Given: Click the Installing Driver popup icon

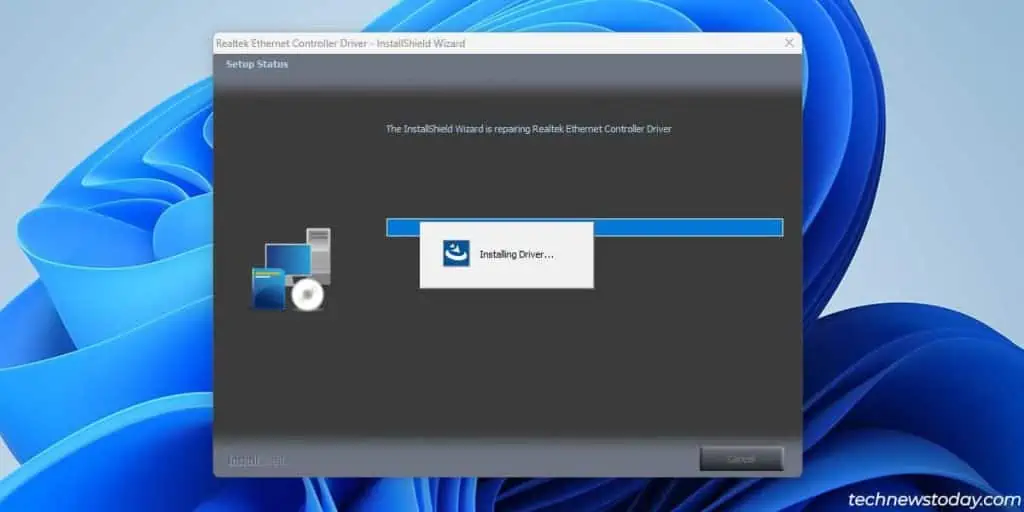Looking at the screenshot, I should [456, 253].
